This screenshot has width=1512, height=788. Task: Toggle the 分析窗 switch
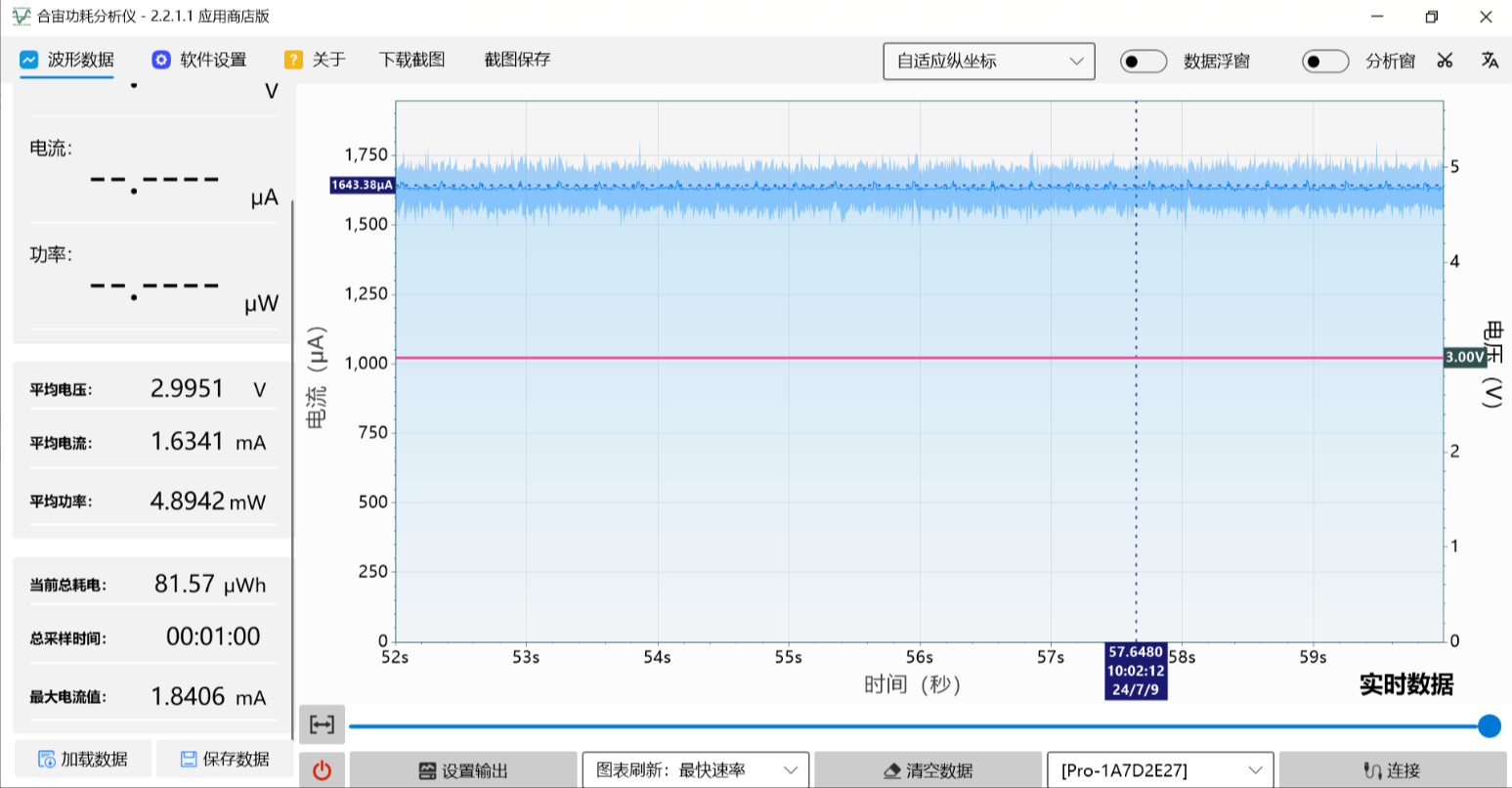[x=1325, y=62]
